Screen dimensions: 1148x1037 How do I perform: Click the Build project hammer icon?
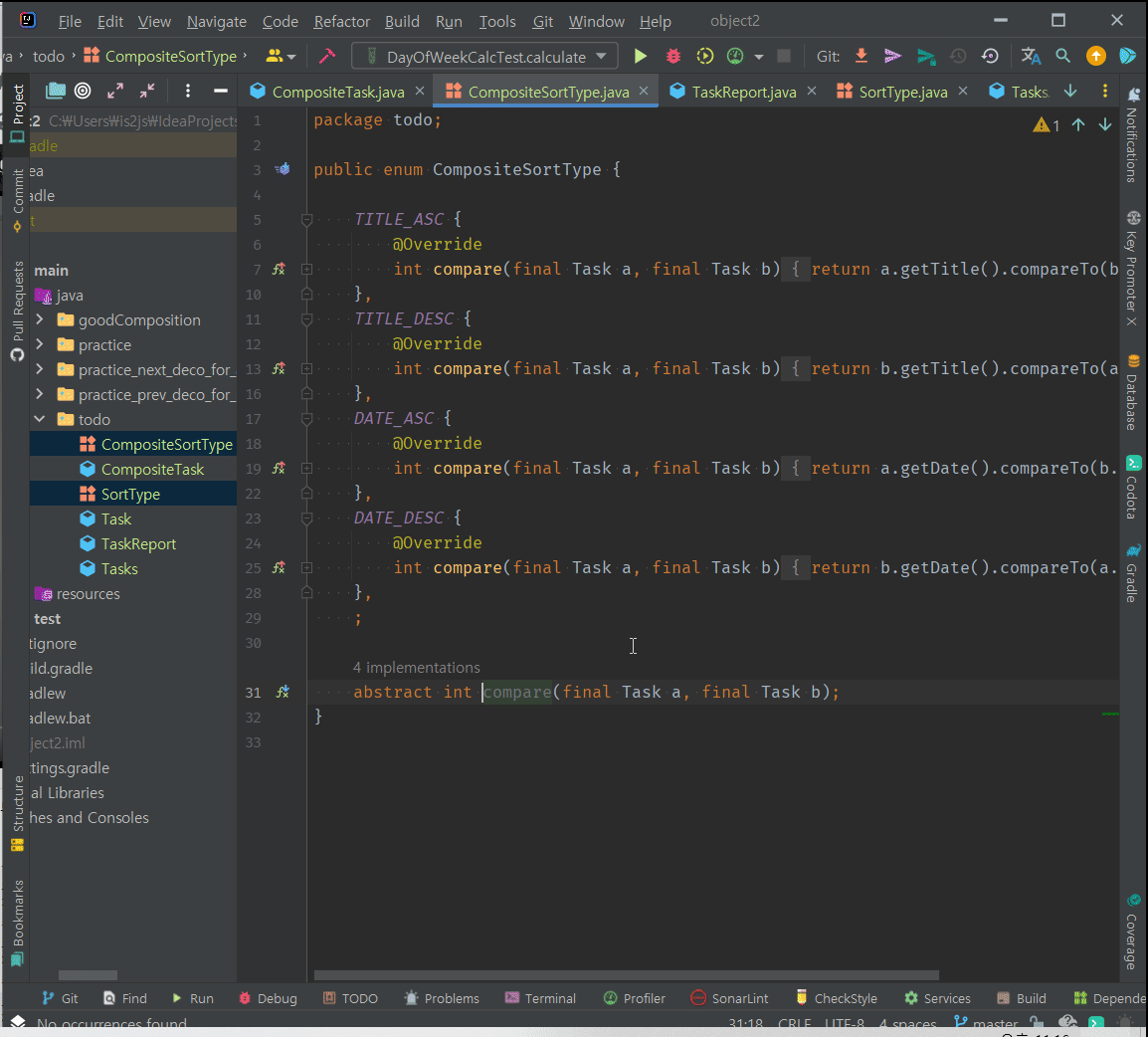pyautogui.click(x=326, y=57)
